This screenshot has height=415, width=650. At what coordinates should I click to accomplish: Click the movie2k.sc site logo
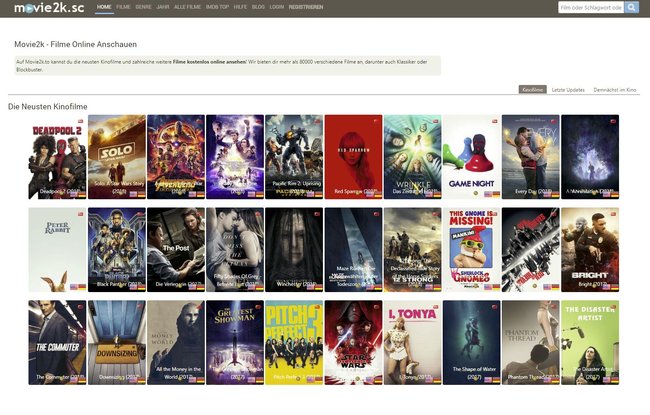coord(46,8)
